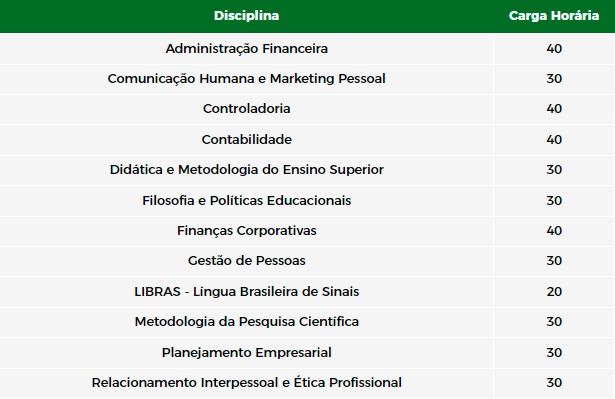The height and width of the screenshot is (399, 615).
Task: Select the Planejamento Empresarial row
Action: click(x=308, y=352)
